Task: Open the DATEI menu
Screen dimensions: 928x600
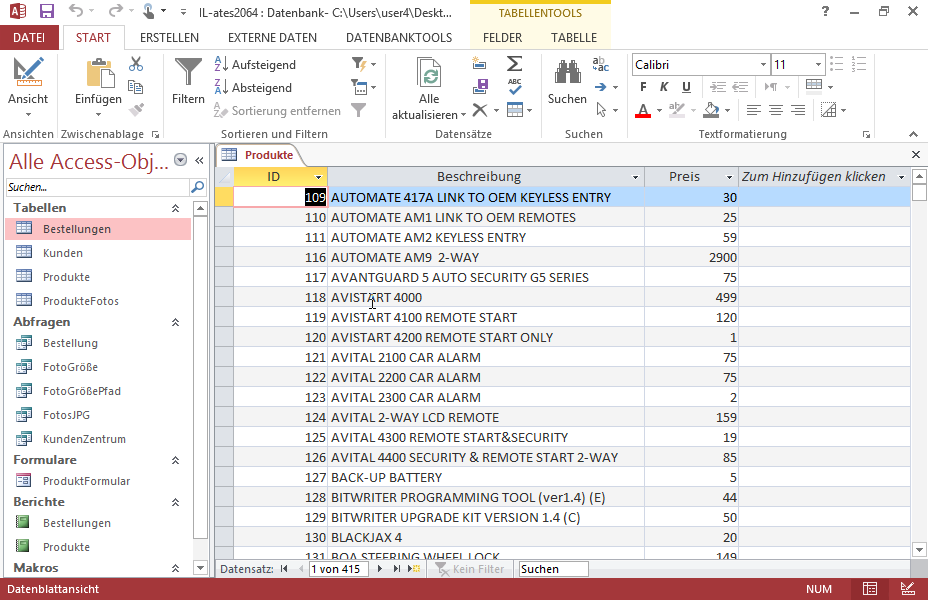Action: [x=29, y=38]
